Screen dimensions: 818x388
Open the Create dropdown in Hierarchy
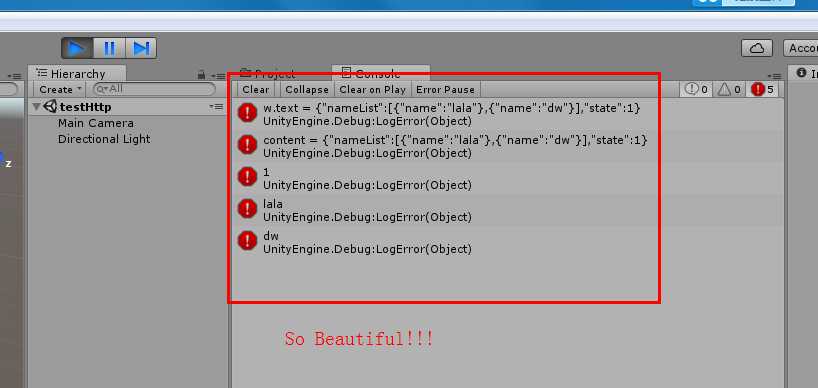60,89
